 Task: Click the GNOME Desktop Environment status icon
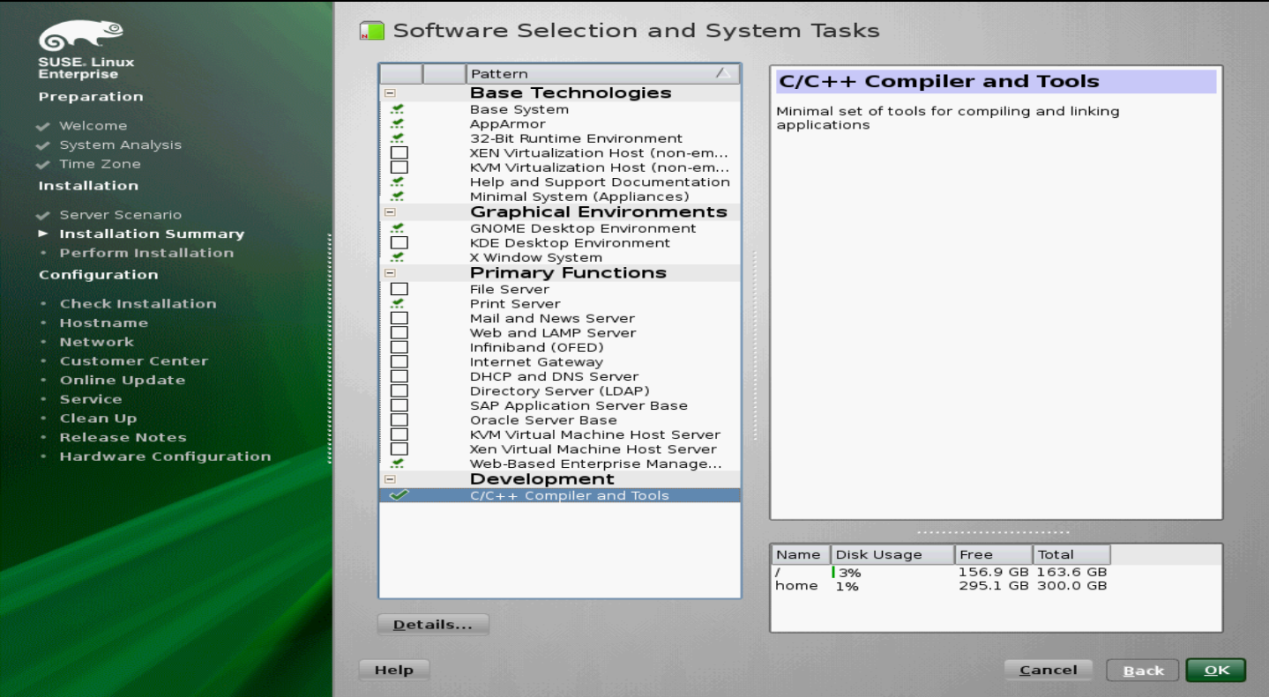click(399, 229)
